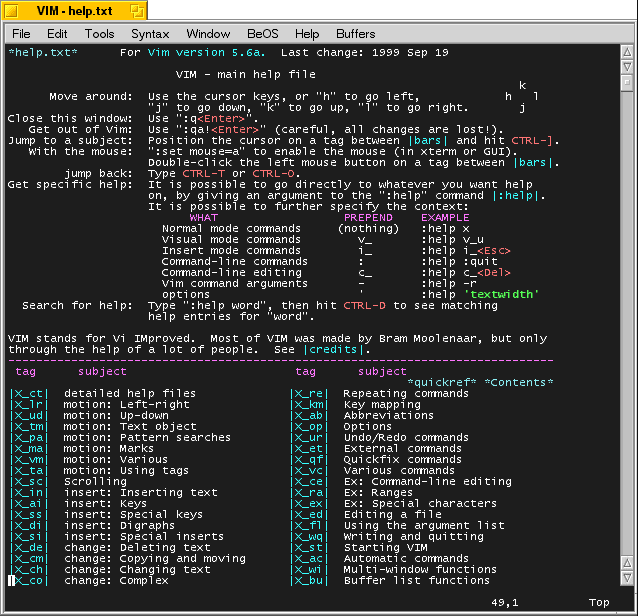
Task: Open the Edit menu
Action: pyautogui.click(x=57, y=34)
